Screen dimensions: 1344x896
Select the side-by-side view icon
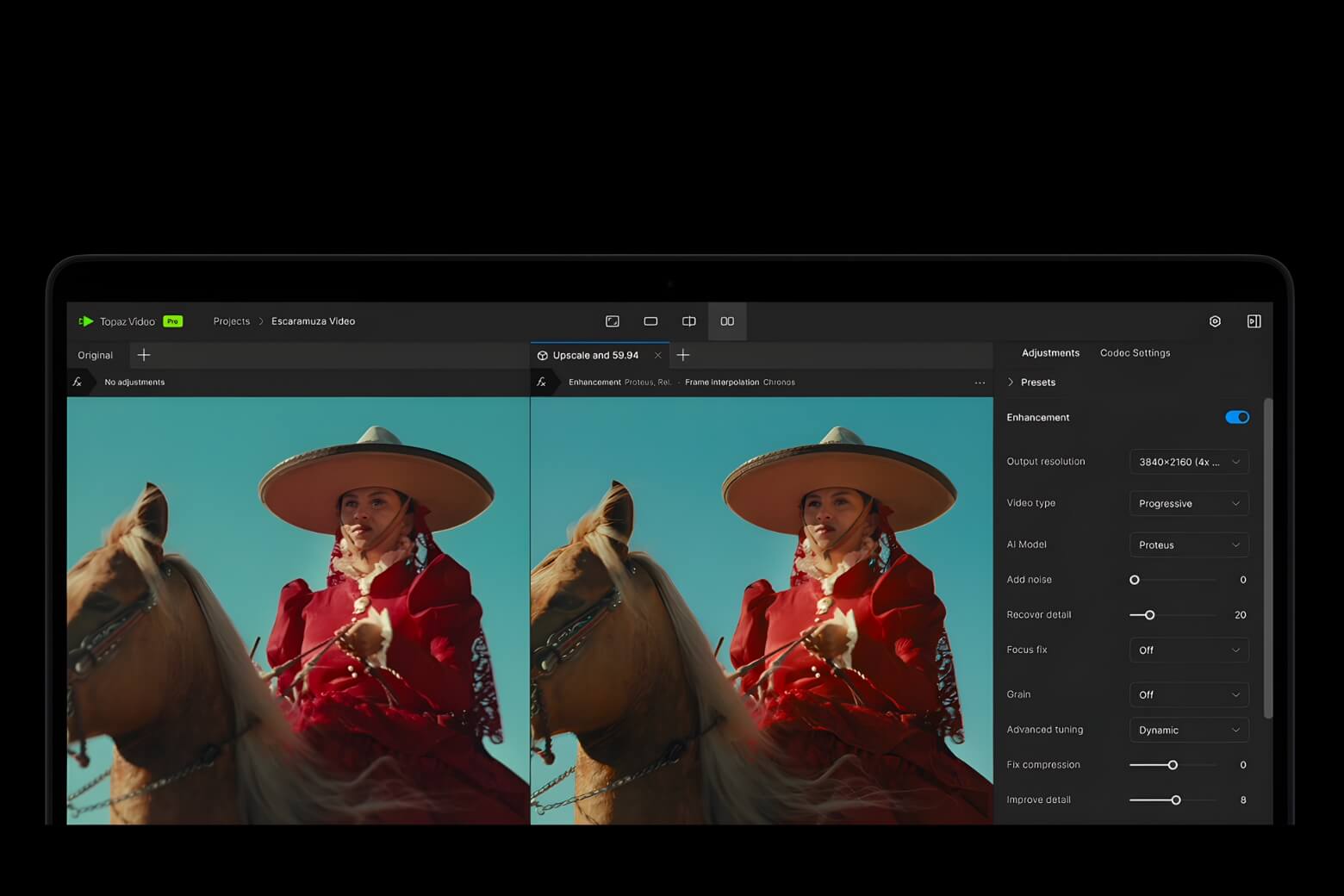[x=727, y=321]
